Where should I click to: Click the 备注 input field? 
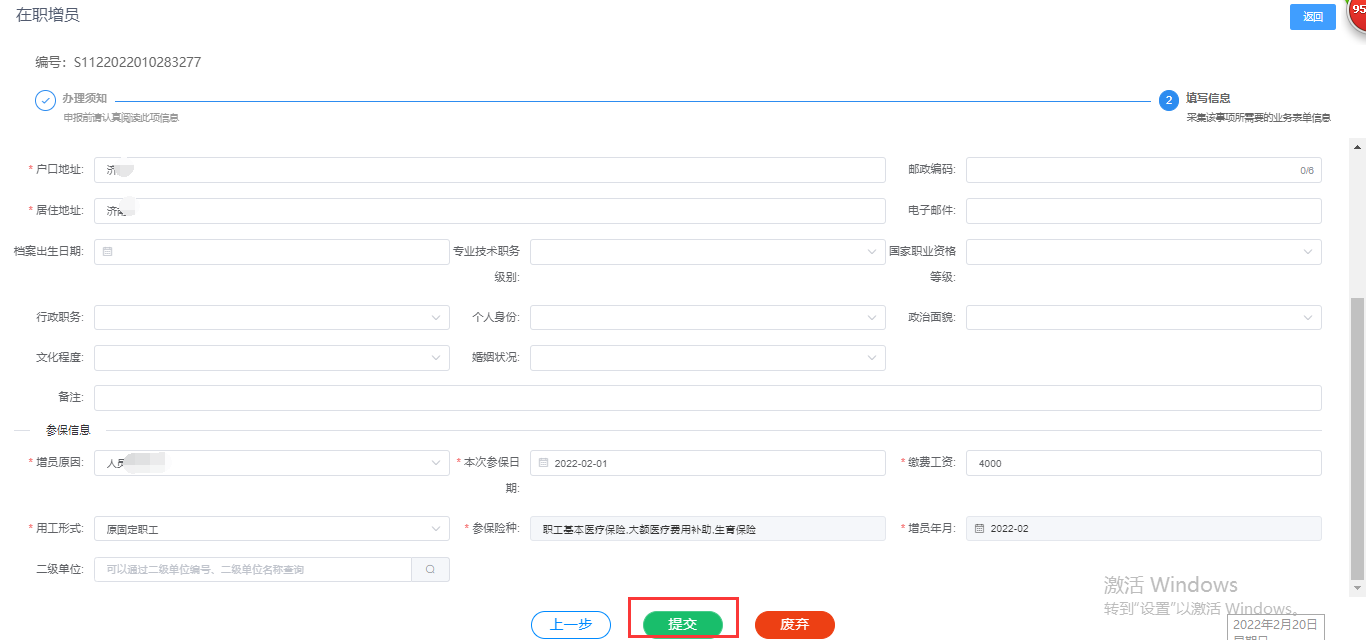tap(708, 398)
